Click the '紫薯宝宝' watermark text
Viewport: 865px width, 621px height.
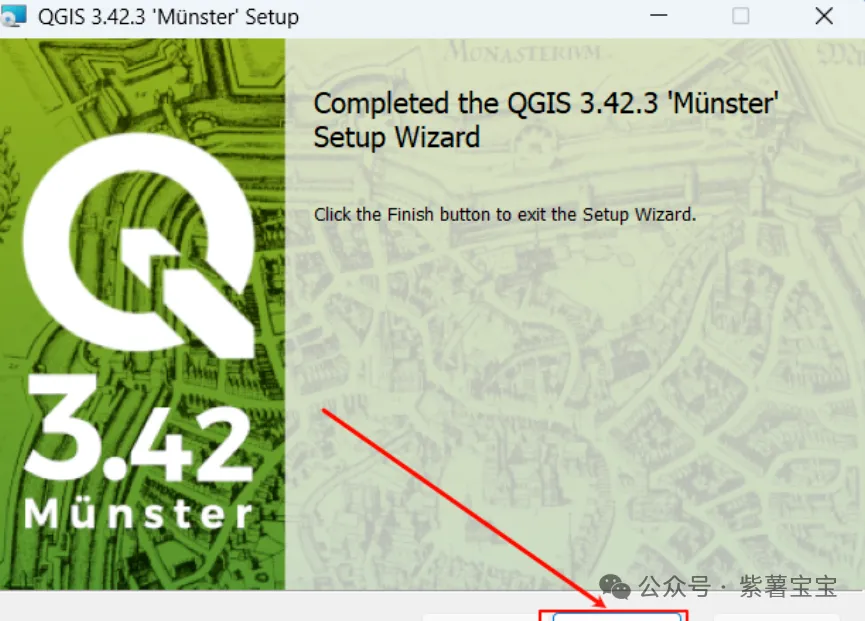(x=788, y=586)
